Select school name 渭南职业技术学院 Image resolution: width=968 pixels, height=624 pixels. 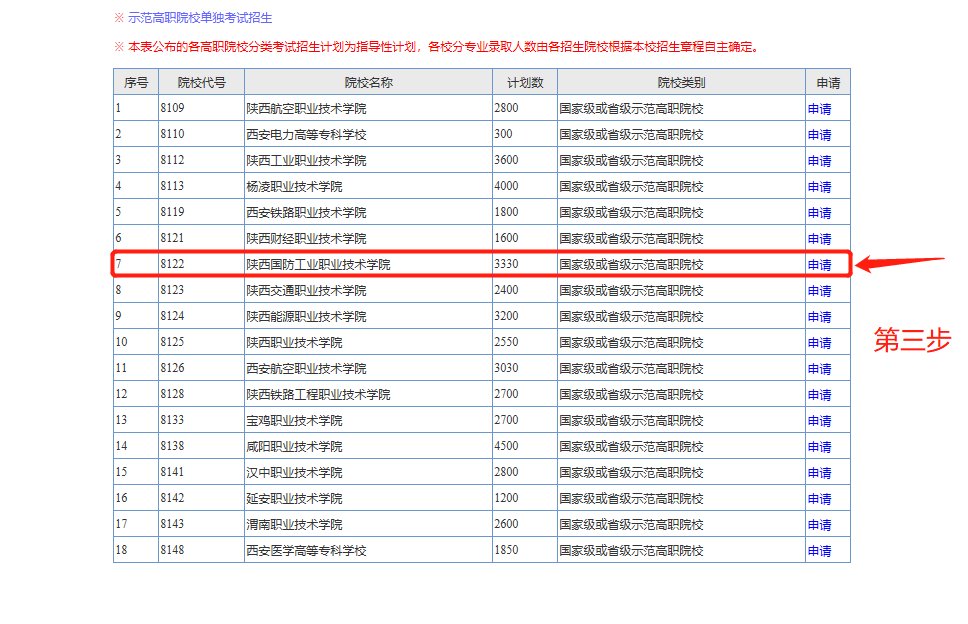point(294,525)
